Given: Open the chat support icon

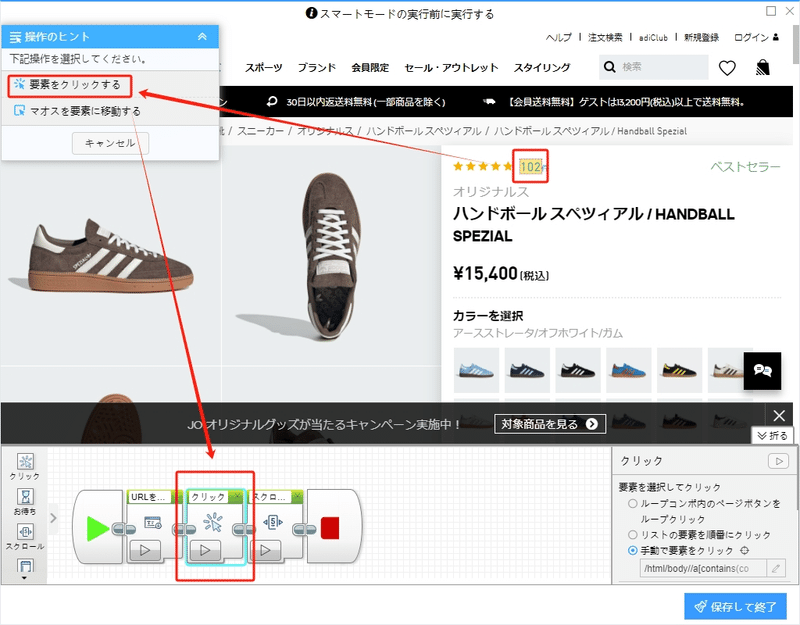Looking at the screenshot, I should [762, 371].
